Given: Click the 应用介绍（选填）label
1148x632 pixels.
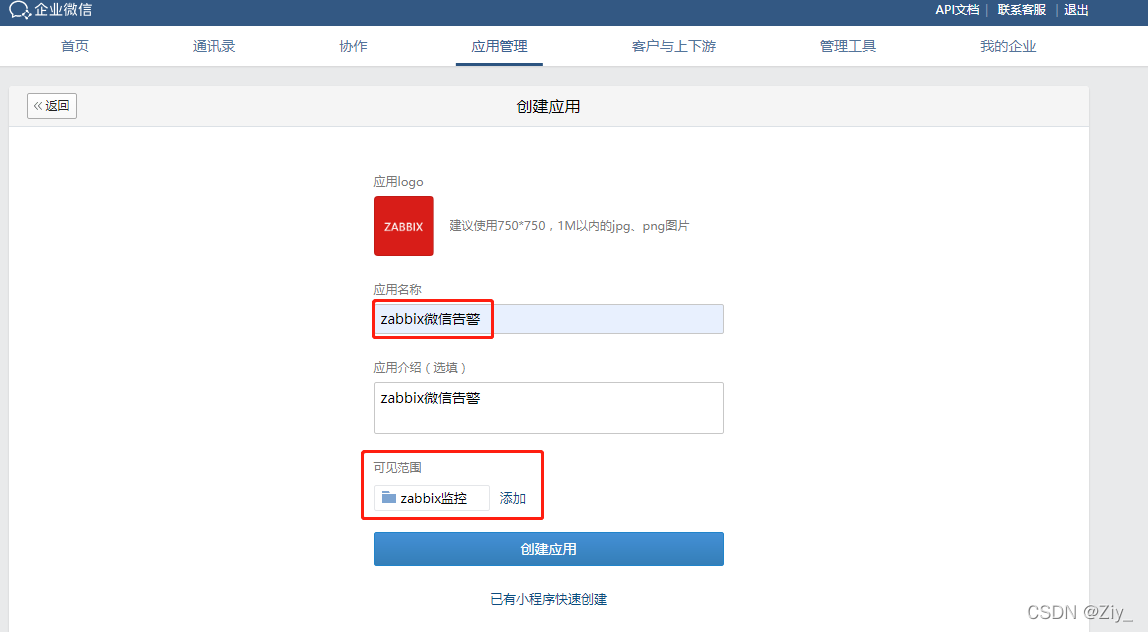Looking at the screenshot, I should (420, 368).
